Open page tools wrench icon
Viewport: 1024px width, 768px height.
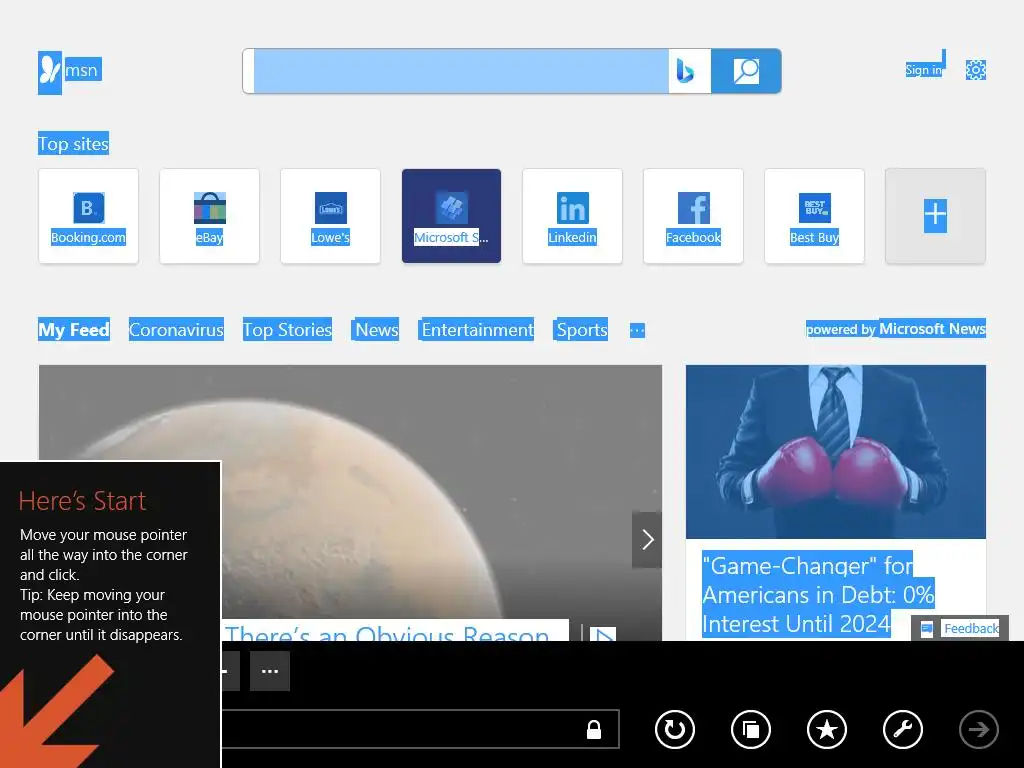tap(903, 729)
